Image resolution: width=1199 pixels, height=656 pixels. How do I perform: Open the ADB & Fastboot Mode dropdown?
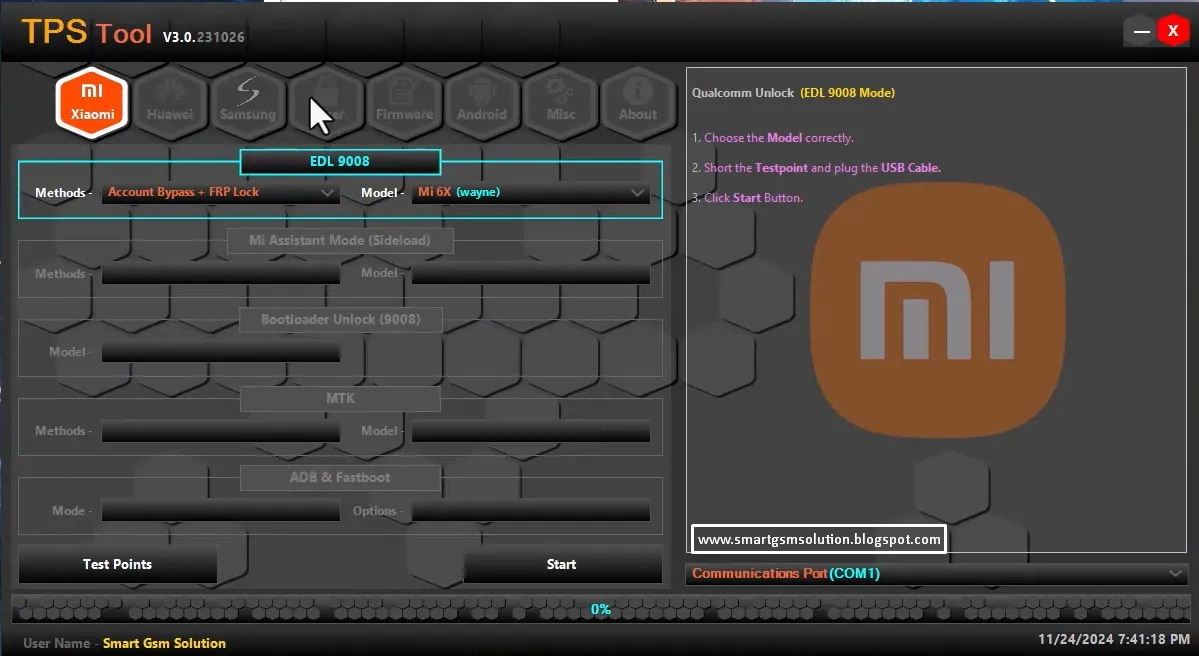[x=220, y=511]
